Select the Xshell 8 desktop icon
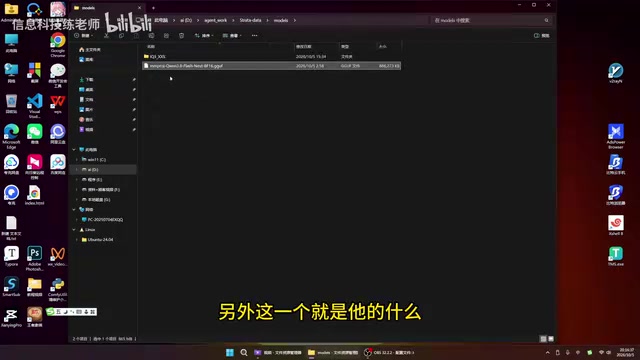This screenshot has height=360, width=640. tap(616, 225)
